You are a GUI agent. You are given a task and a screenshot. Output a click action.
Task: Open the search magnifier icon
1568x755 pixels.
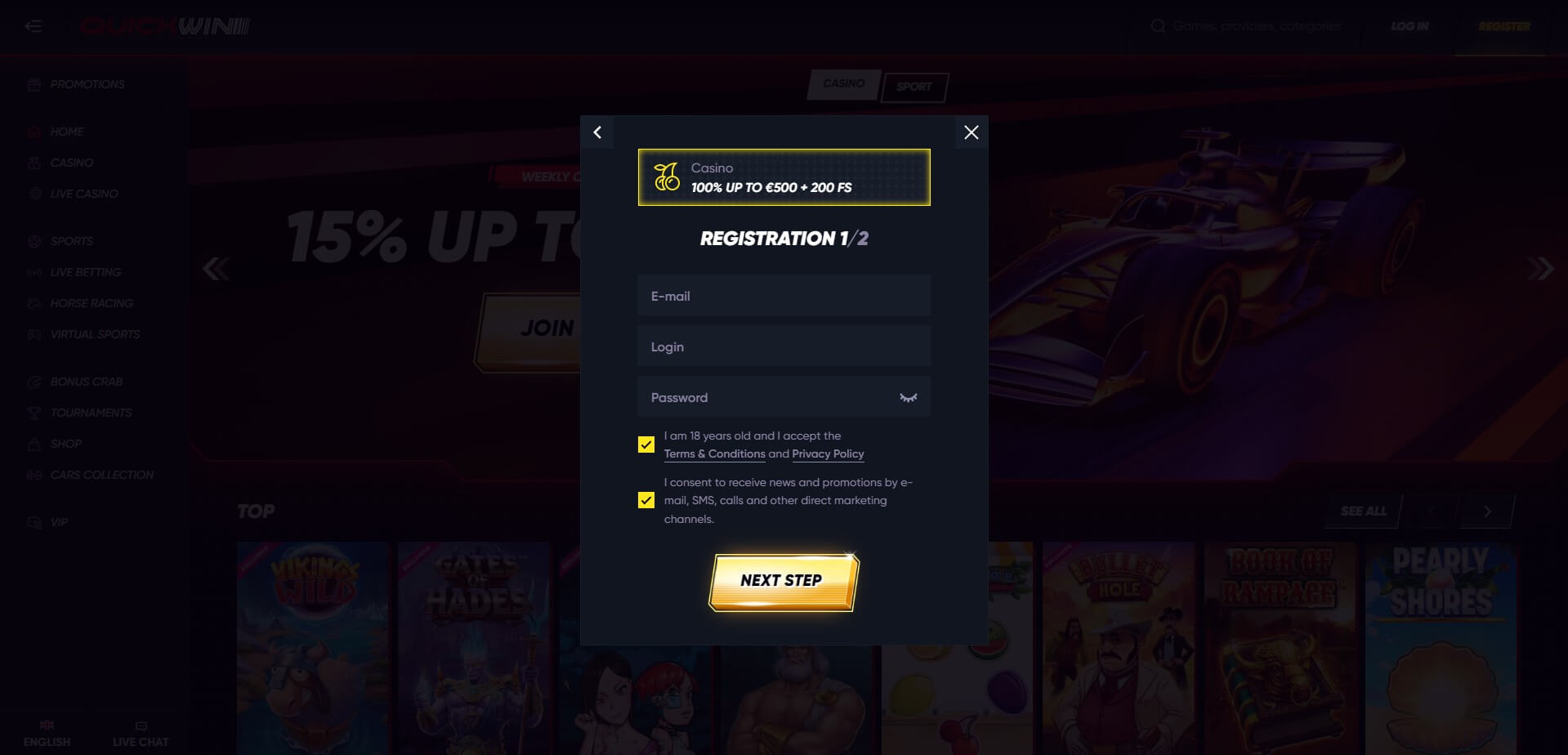(1158, 26)
